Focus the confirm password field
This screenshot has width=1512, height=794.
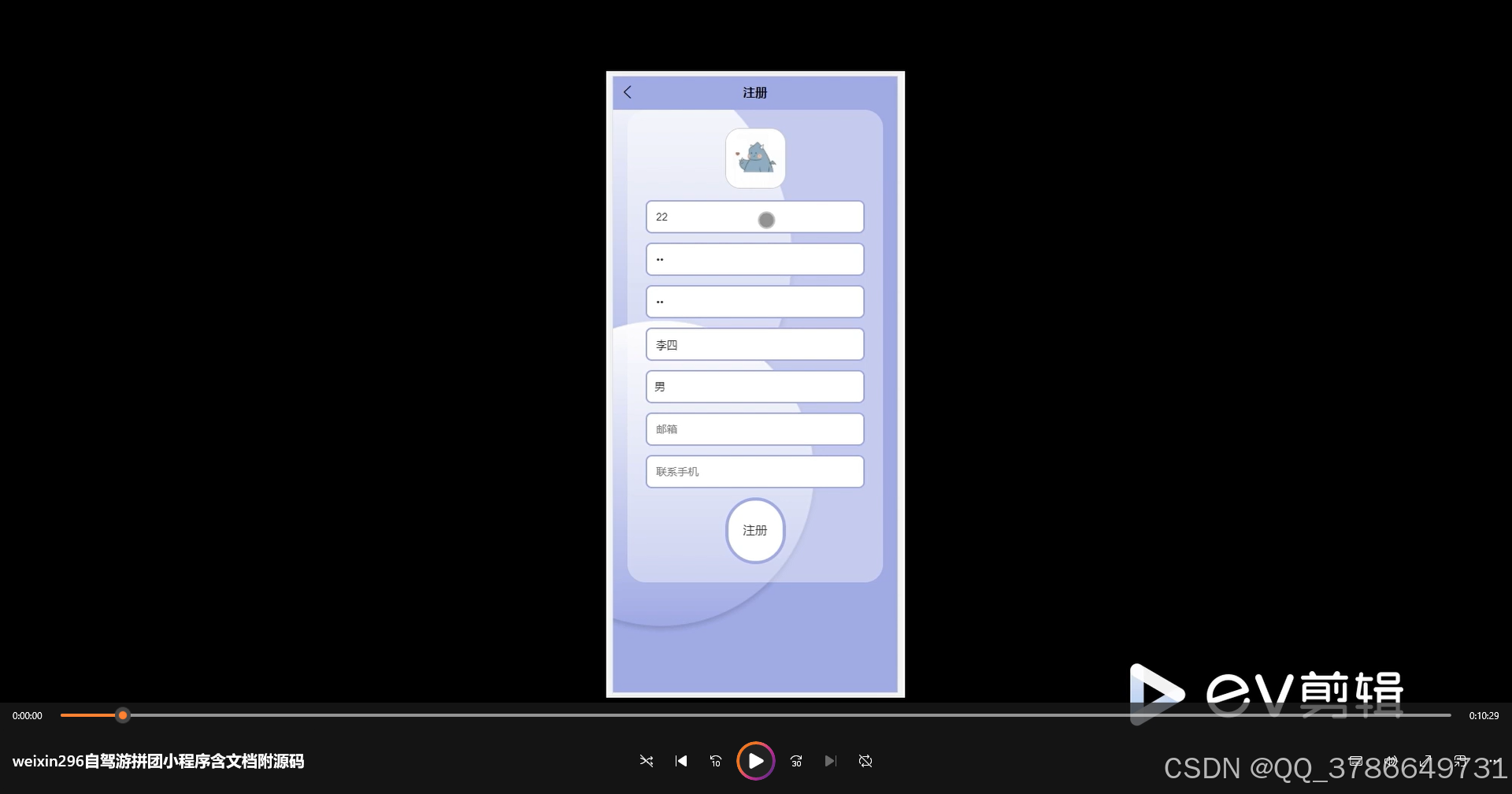755,302
